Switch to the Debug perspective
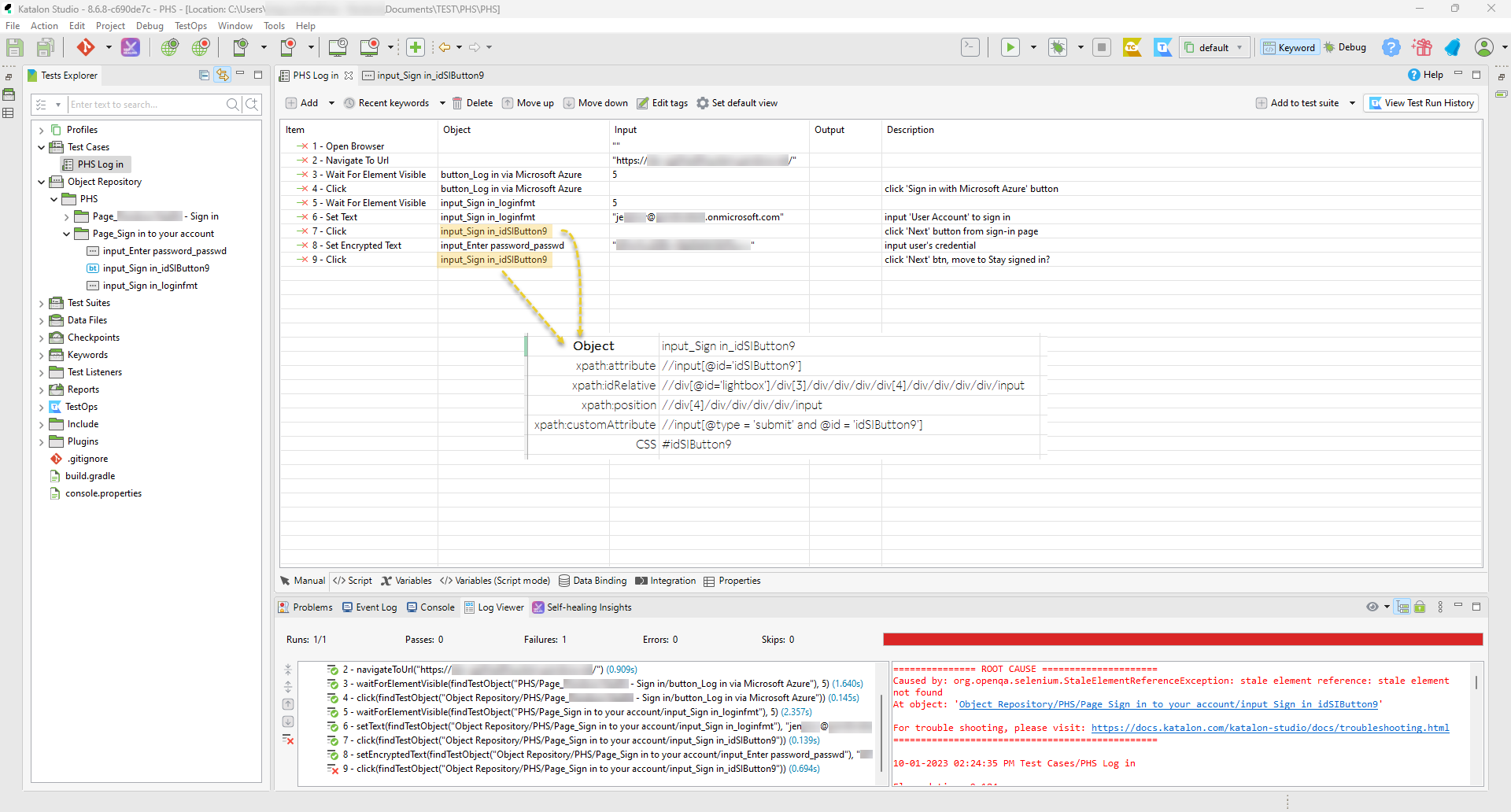Image resolution: width=1511 pixels, height=812 pixels. click(x=1345, y=47)
